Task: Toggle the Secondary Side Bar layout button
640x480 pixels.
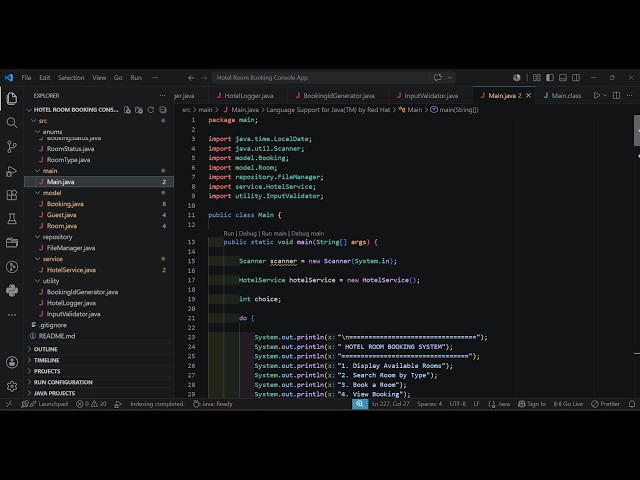Action: (576, 78)
